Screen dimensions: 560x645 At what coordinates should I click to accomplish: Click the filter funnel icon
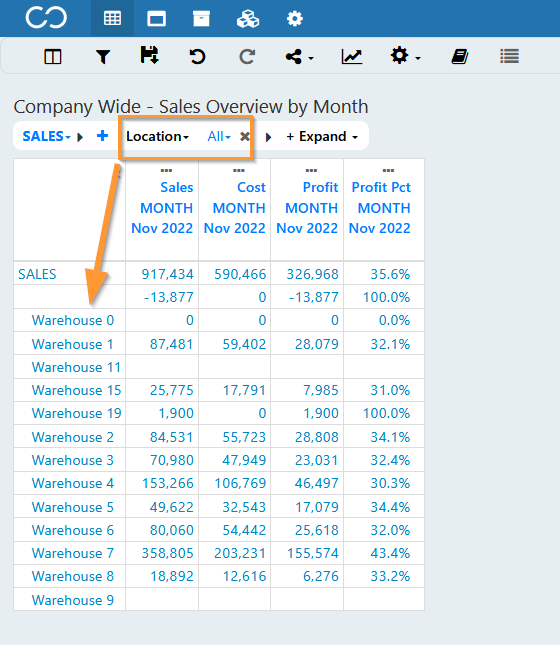(103, 57)
